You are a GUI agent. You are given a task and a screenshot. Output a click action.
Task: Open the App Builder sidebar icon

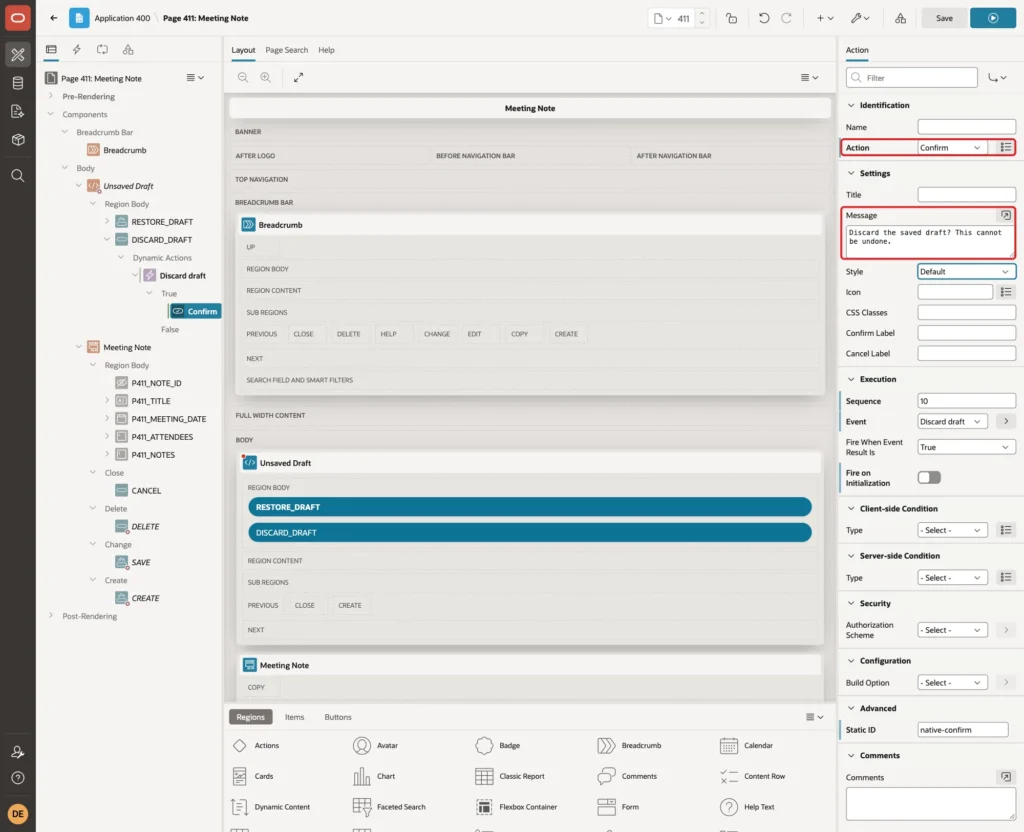(x=18, y=55)
